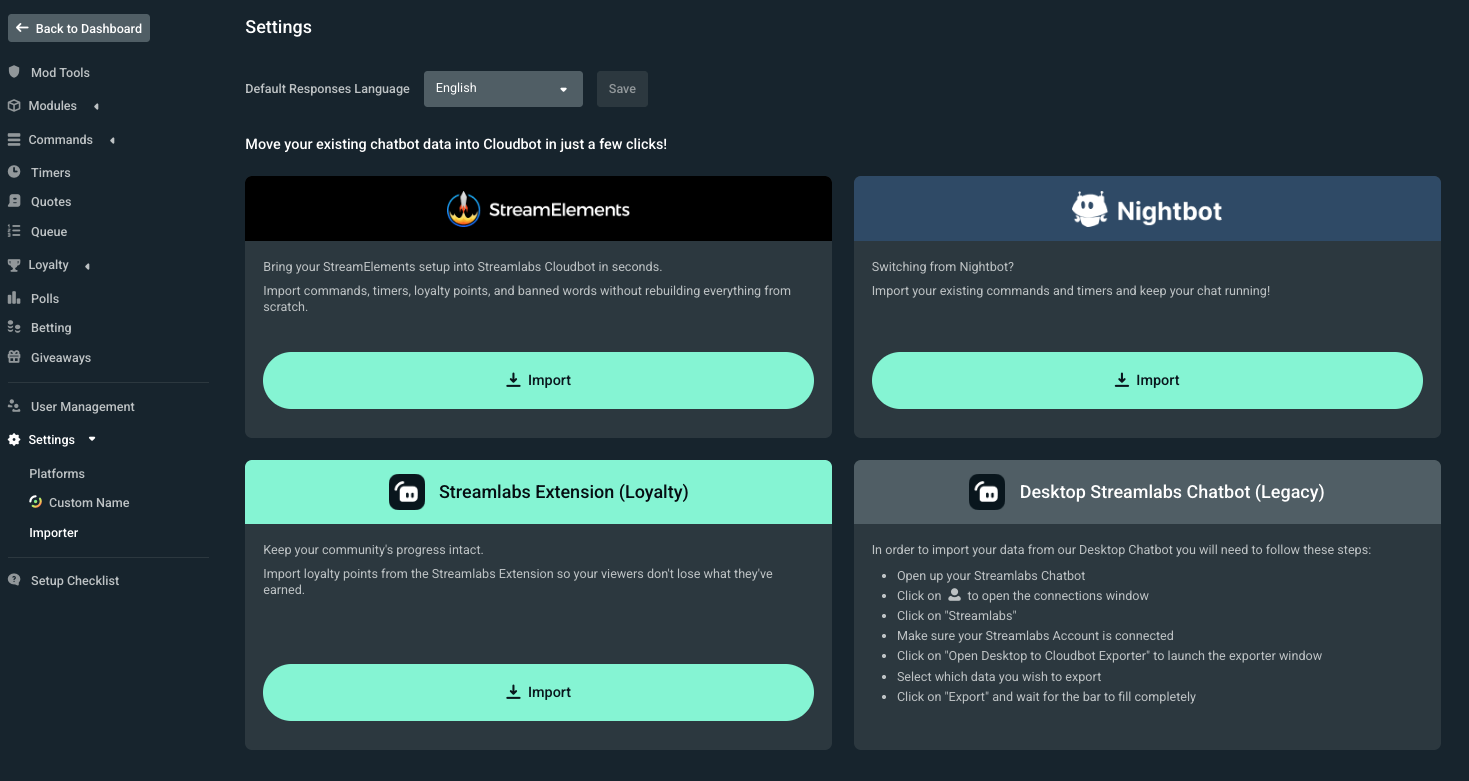Viewport: 1469px width, 781px height.
Task: Select the Importer submenu item
Action: click(x=54, y=533)
